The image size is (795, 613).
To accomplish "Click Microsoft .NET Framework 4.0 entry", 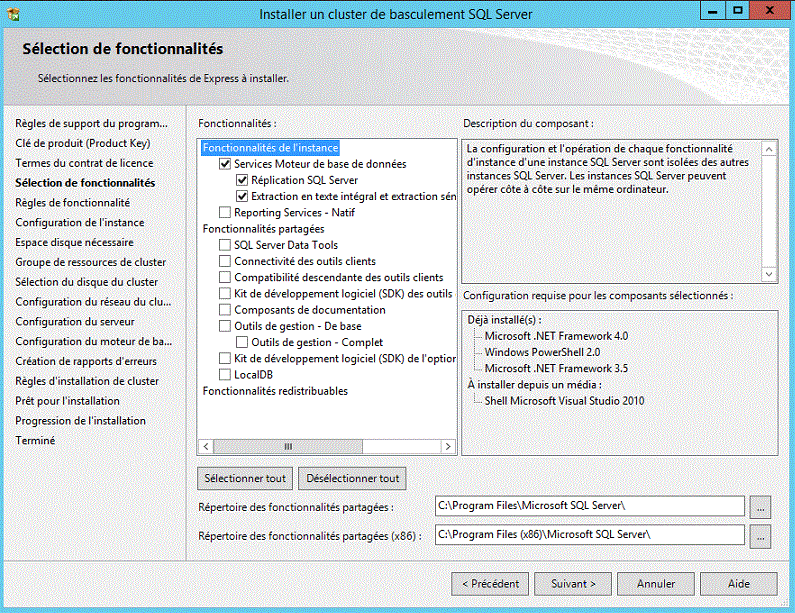I will click(x=556, y=336).
